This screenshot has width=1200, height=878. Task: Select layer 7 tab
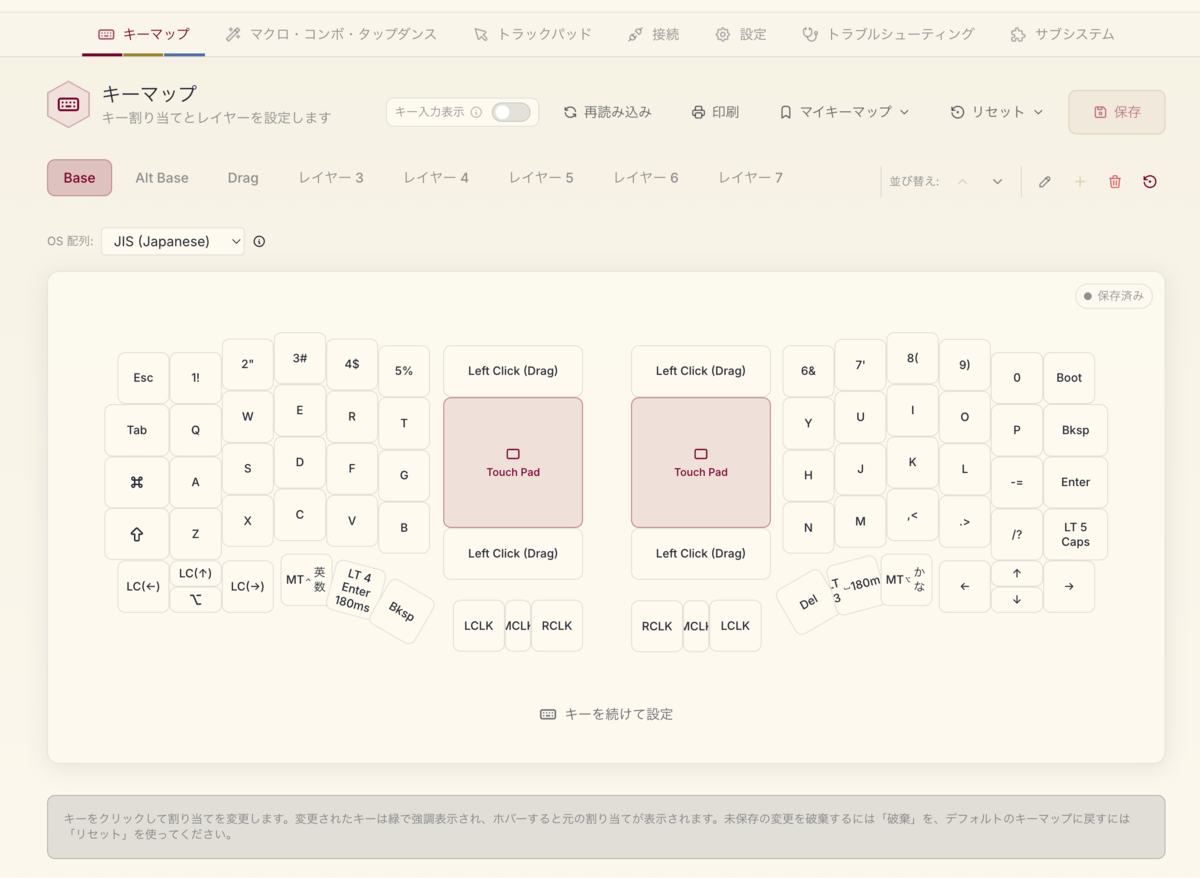tap(751, 178)
